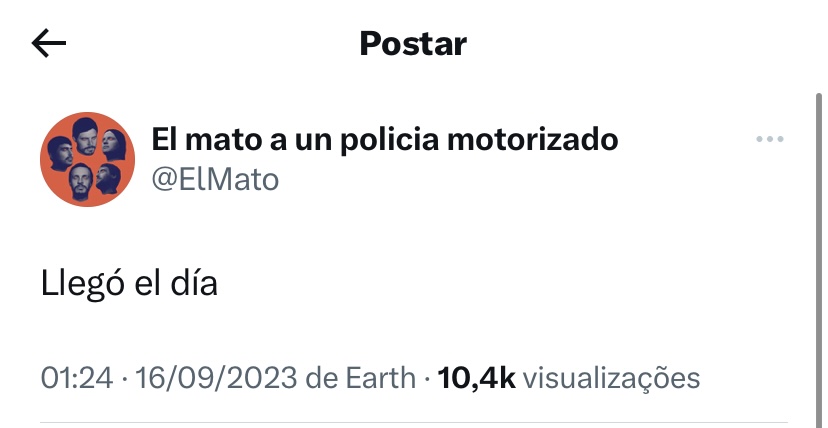Click the 01:24 post time
The width and height of the screenshot is (828, 428).
[71, 378]
